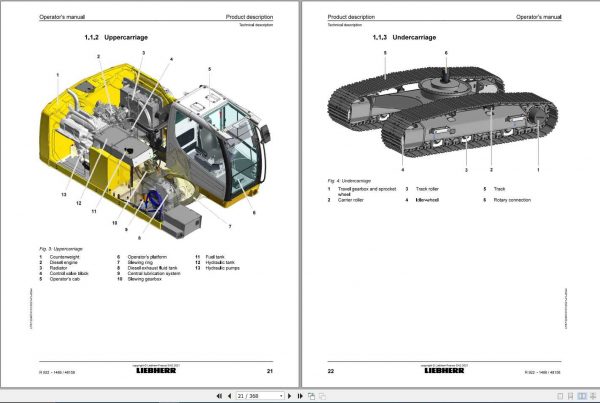Click the 'Diesel exhaust fluid tank' legend entry
Viewport: 600px width, 403px height.
click(153, 268)
